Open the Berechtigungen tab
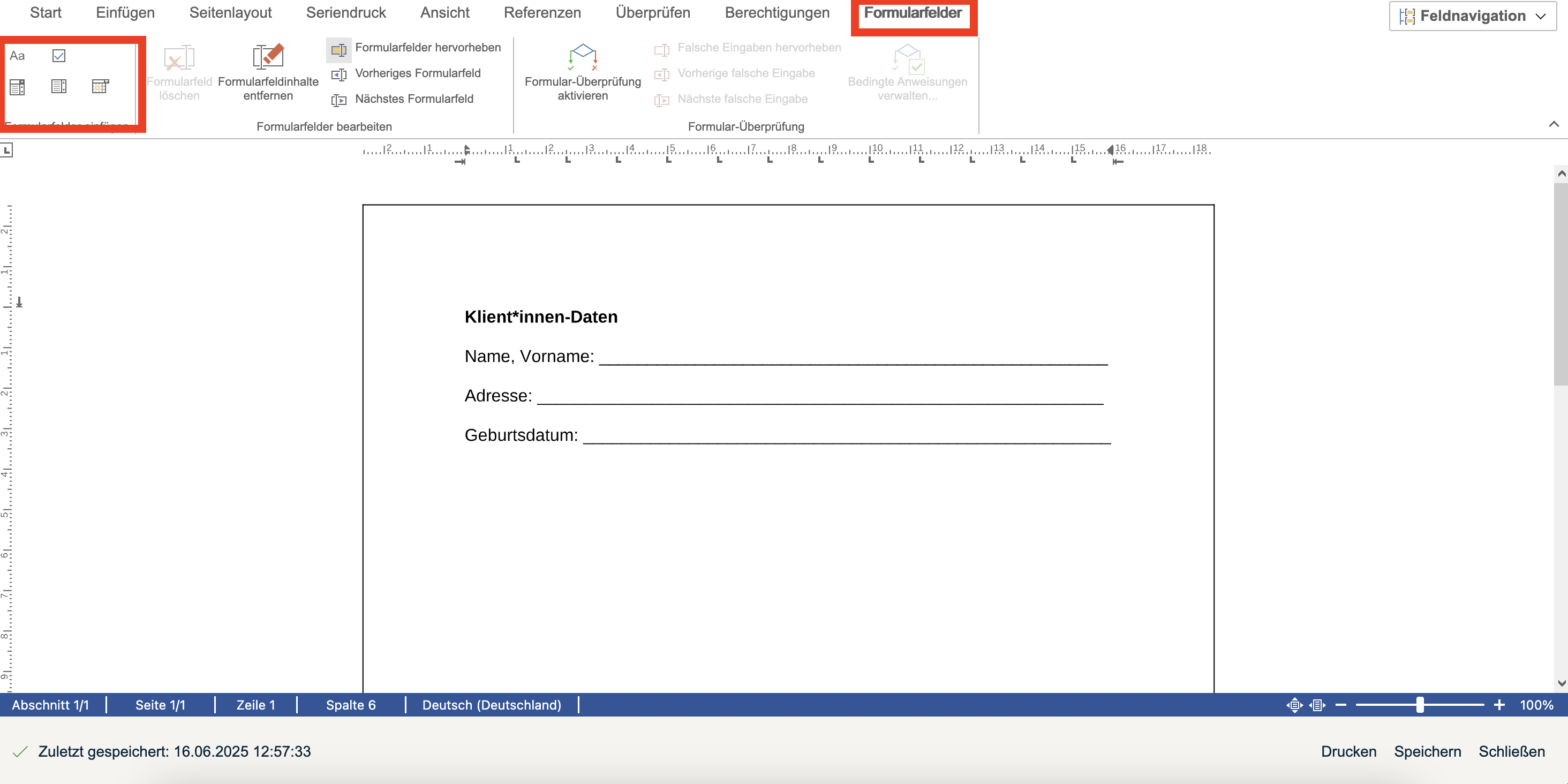Viewport: 1568px width, 784px height. 777,13
